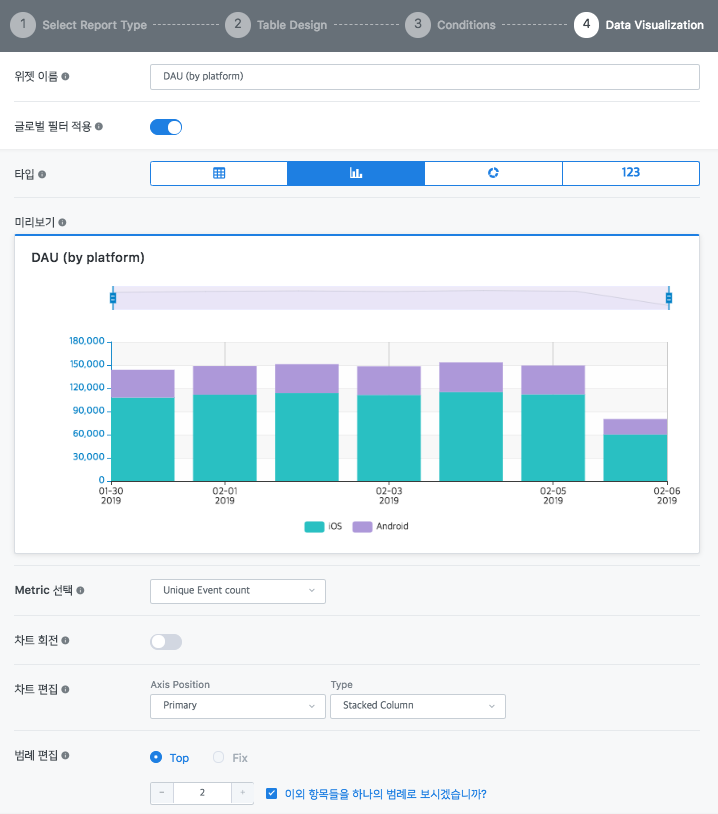Open info tooltip next to 타입
This screenshot has width=718, height=814.
coord(42,174)
